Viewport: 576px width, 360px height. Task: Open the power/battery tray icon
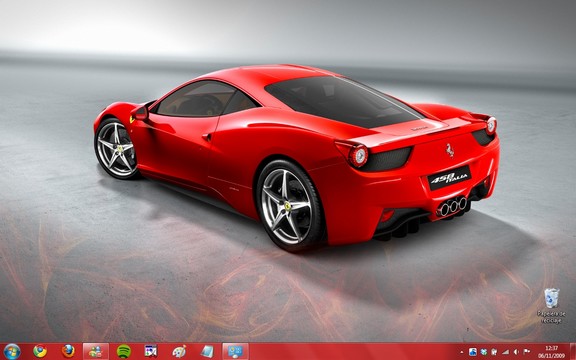[x=494, y=352]
